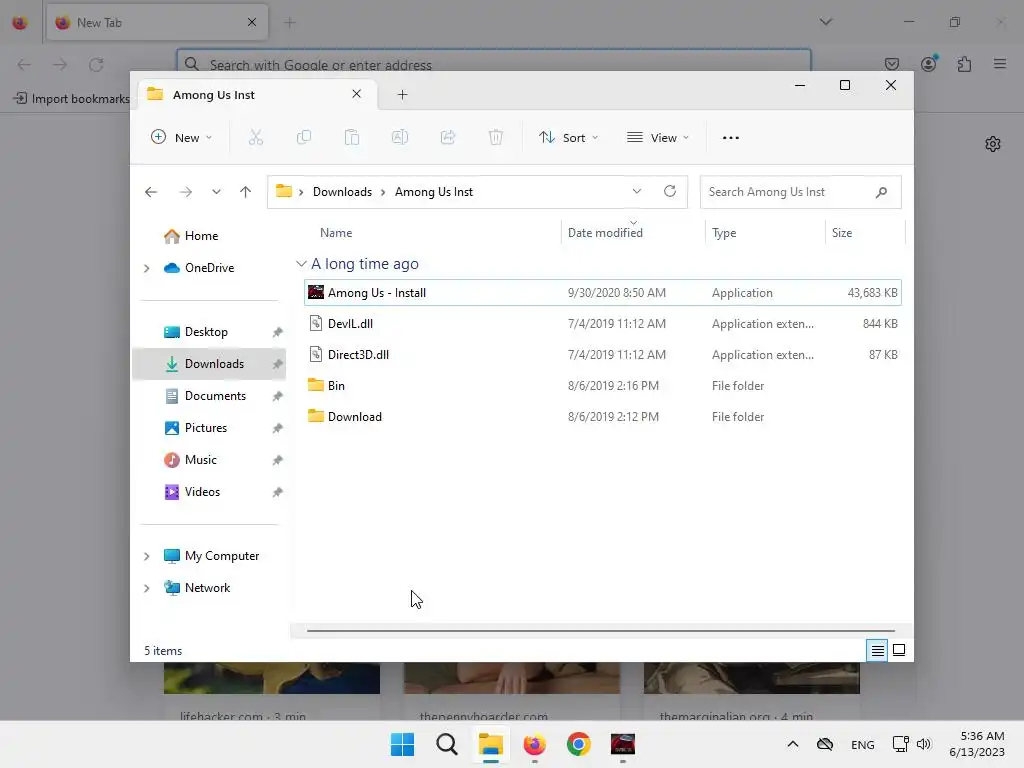This screenshot has height=768, width=1024.
Task: Open Firefox hamburger application menu
Action: (x=1000, y=63)
